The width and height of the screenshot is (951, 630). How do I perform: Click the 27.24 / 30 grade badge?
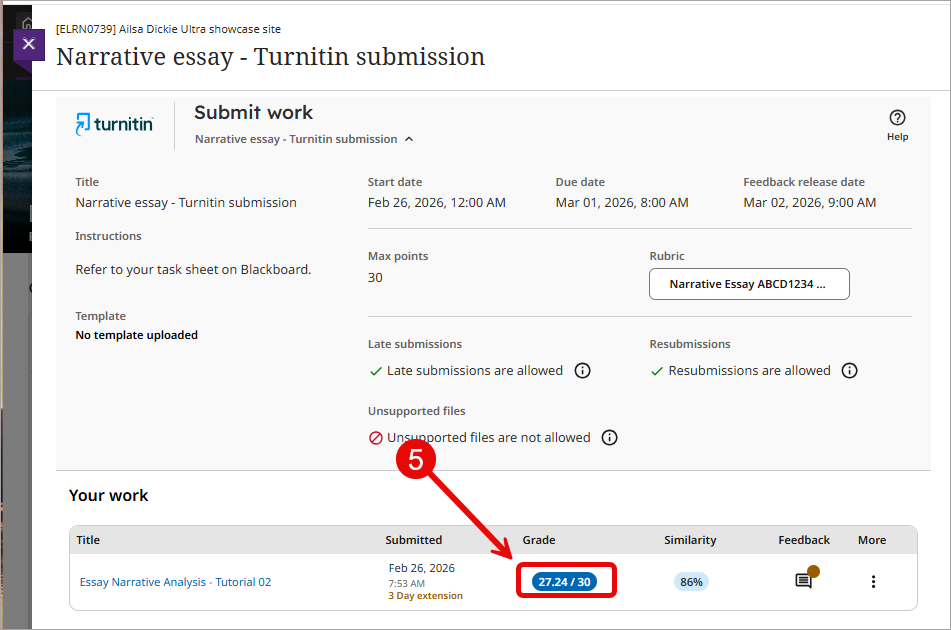(566, 582)
